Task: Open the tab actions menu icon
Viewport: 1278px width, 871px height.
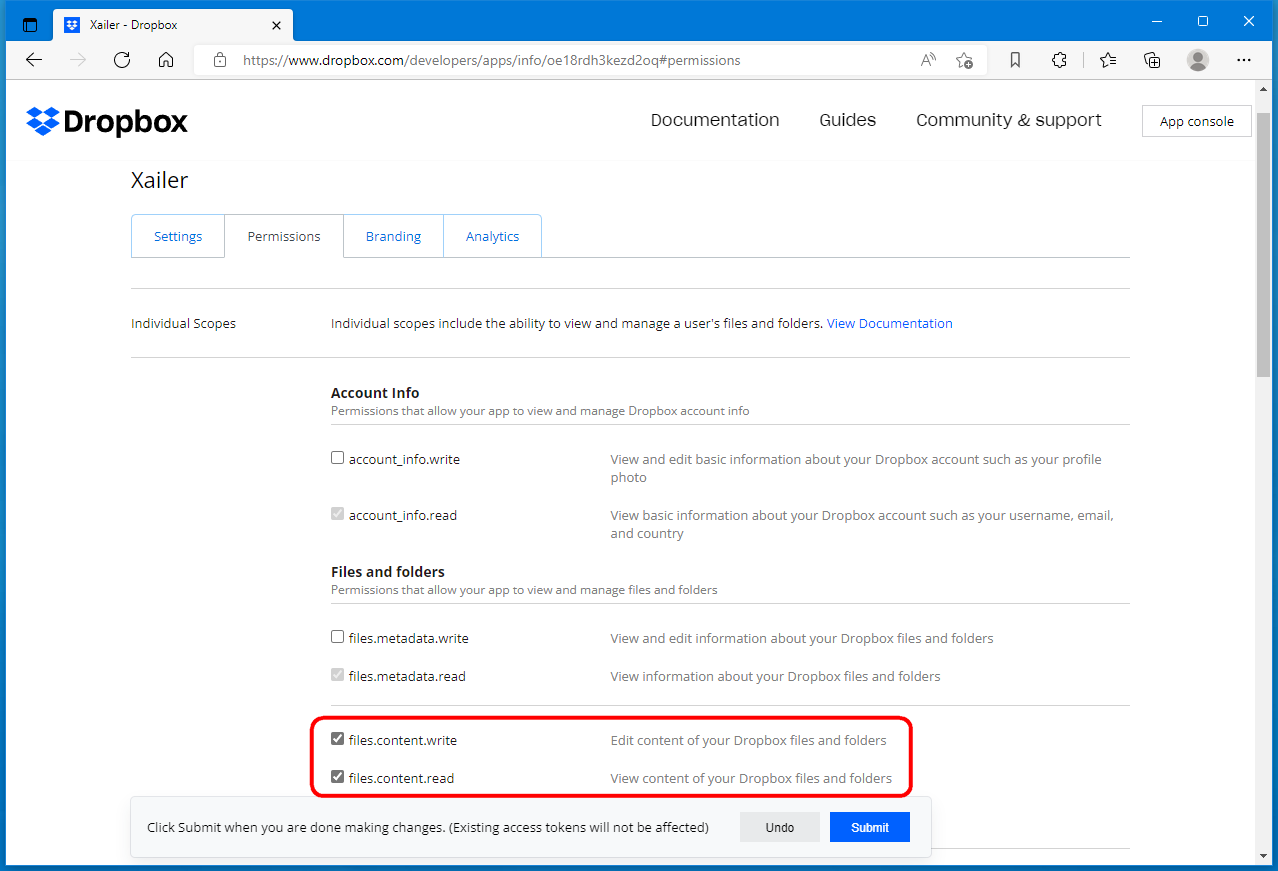Action: point(30,25)
